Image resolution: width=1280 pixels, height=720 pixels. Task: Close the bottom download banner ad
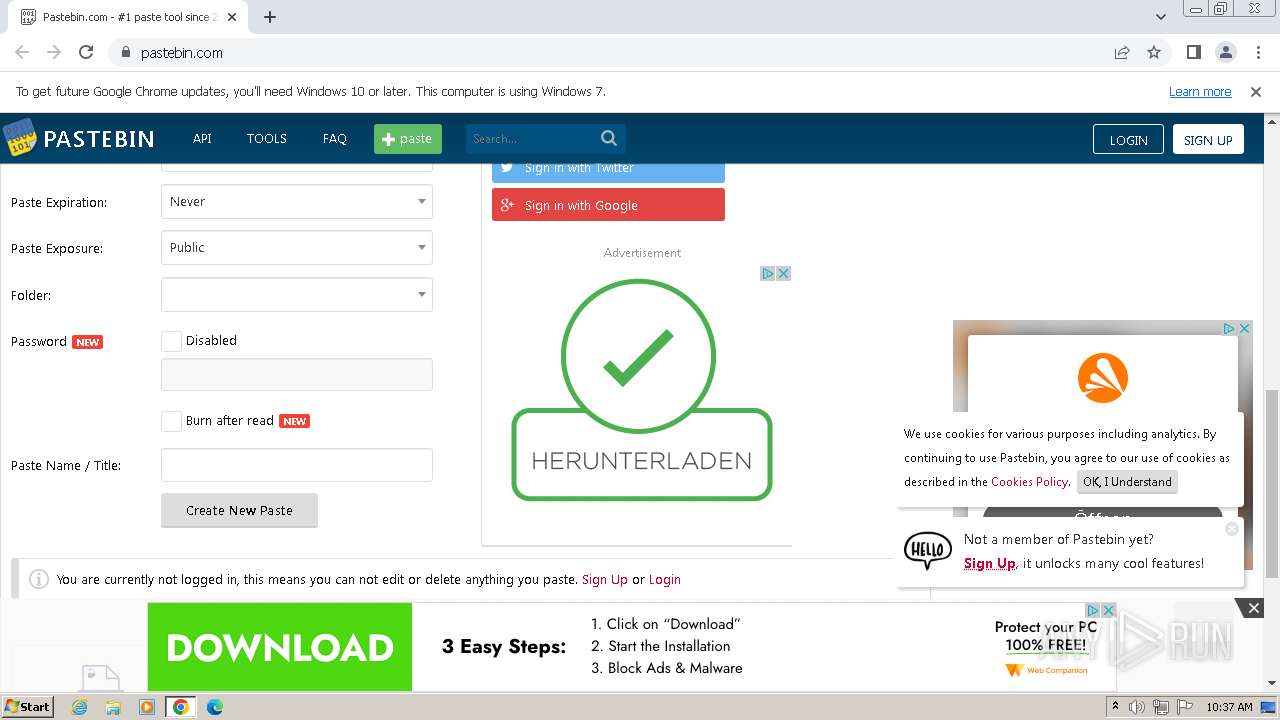[x=1253, y=608]
